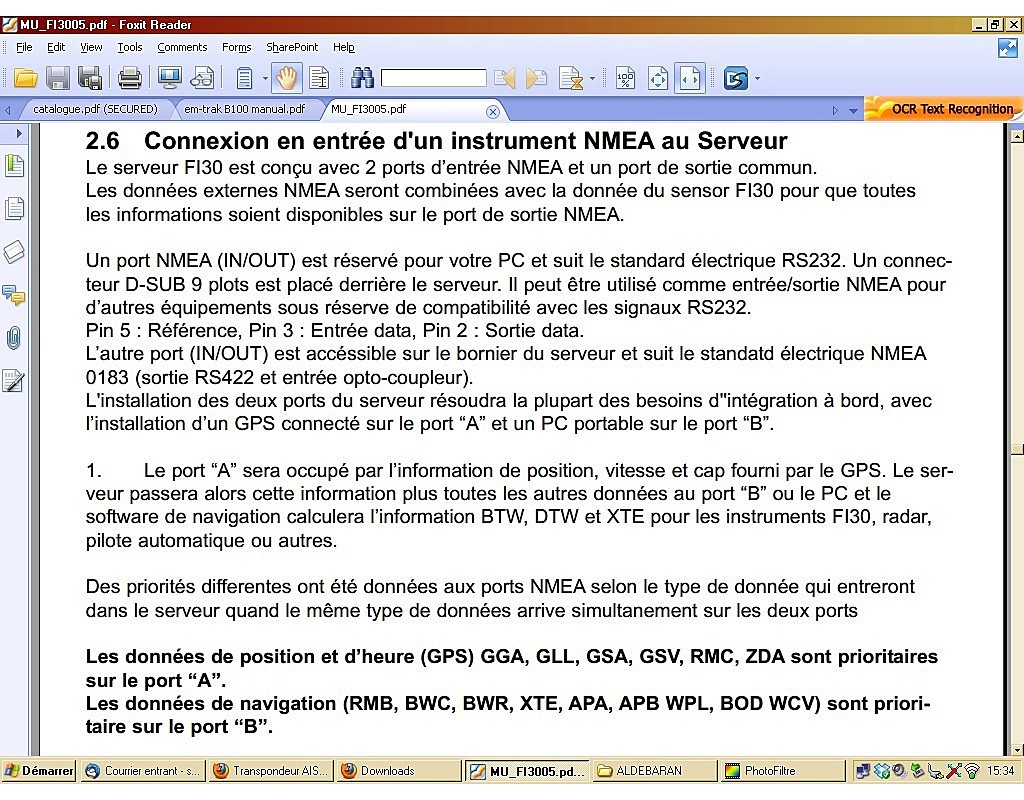Click the Save As icon with printer overlay

(x=89, y=79)
